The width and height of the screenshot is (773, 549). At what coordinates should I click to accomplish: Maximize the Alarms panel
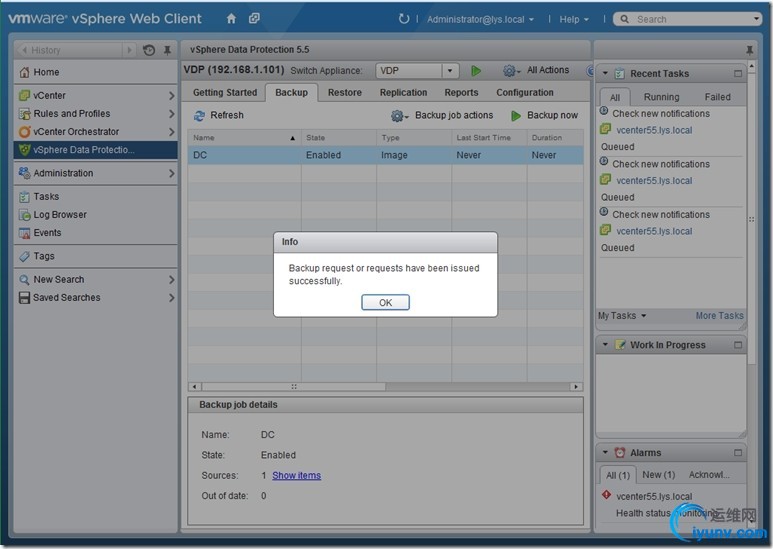coord(738,452)
